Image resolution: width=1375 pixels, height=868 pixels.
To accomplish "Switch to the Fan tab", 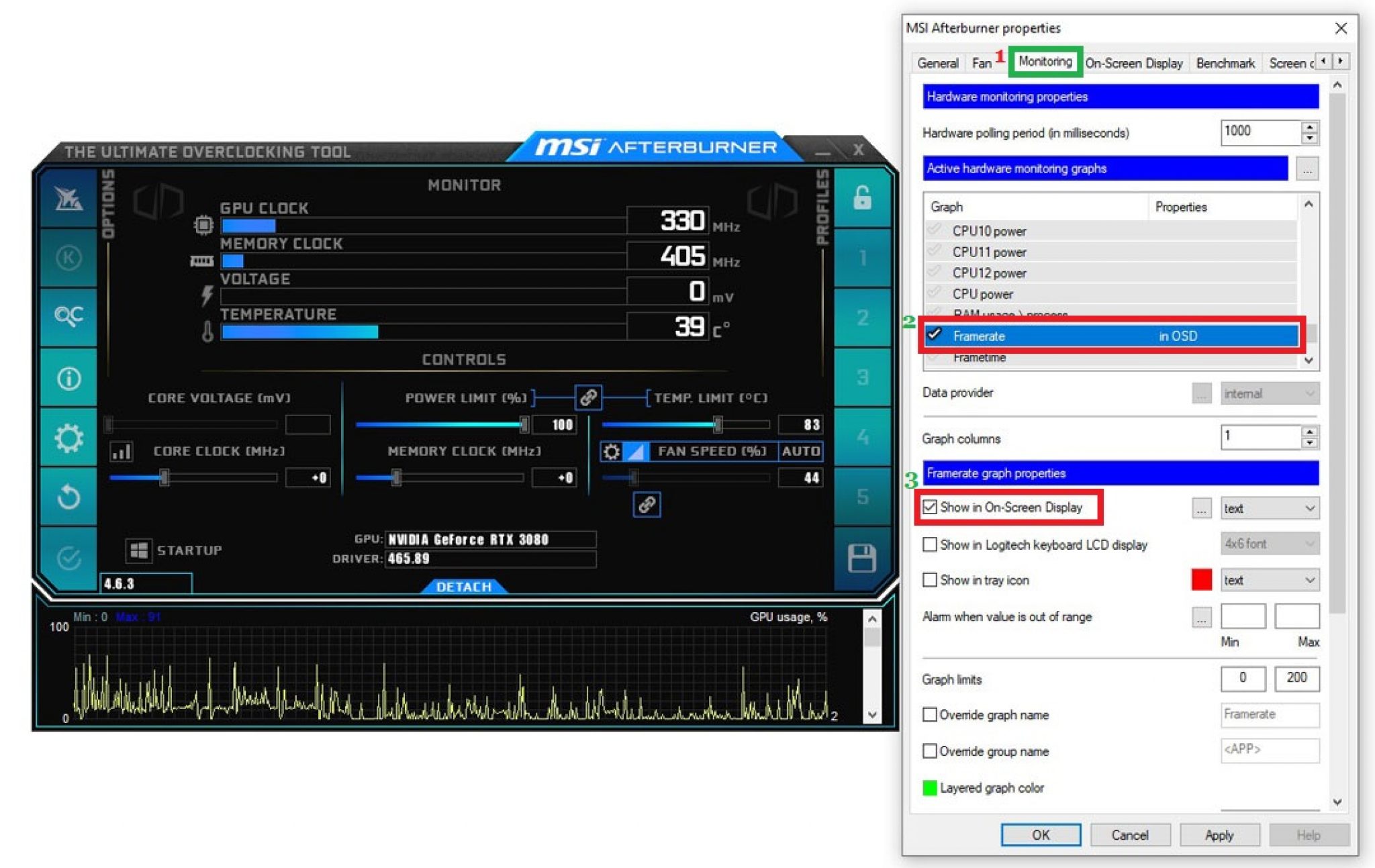I will 981,63.
